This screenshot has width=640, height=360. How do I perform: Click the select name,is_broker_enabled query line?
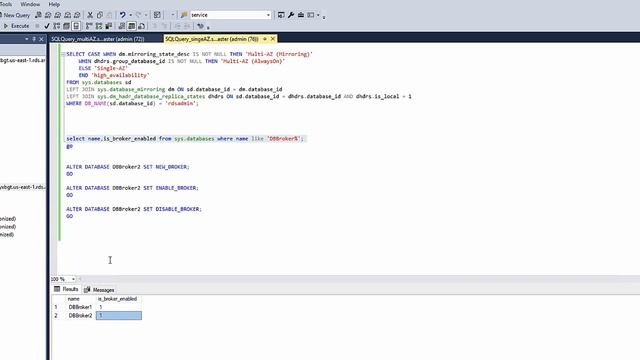[185, 139]
